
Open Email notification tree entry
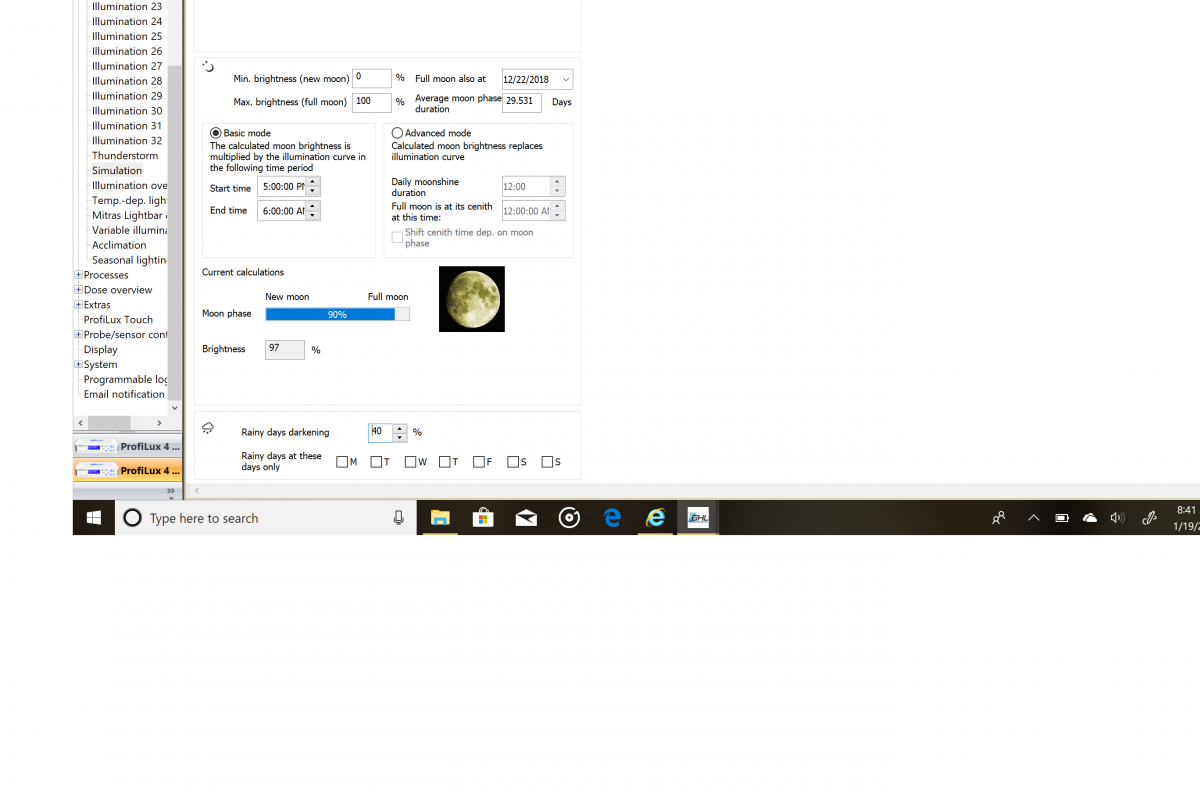point(124,394)
